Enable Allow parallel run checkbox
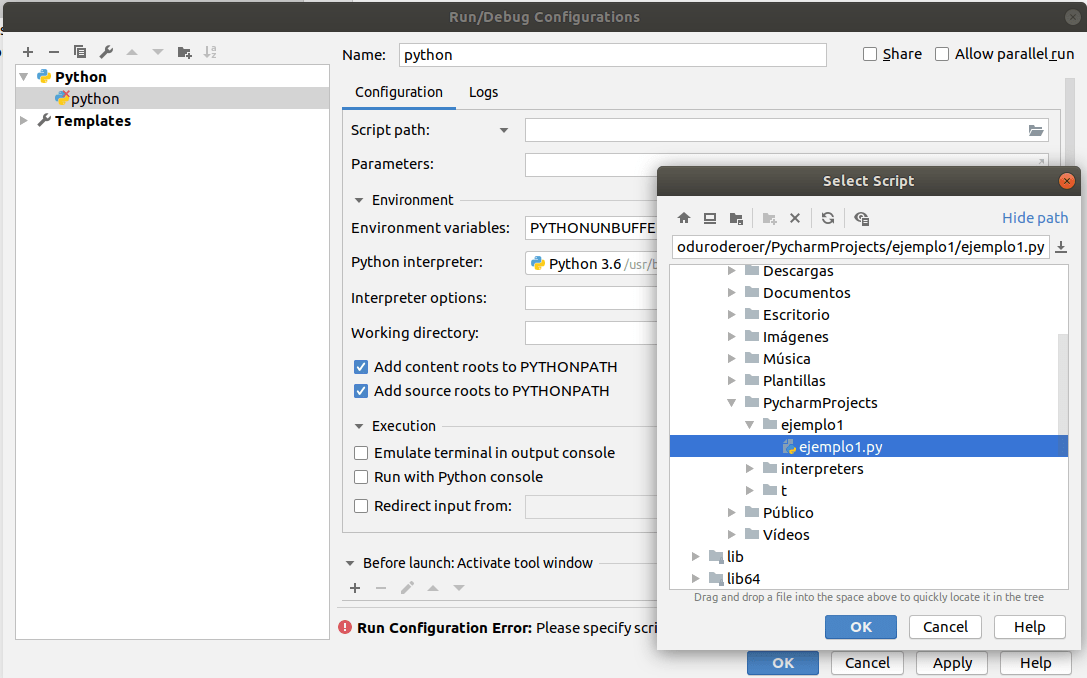Viewport: 1087px width, 678px height. (942, 54)
